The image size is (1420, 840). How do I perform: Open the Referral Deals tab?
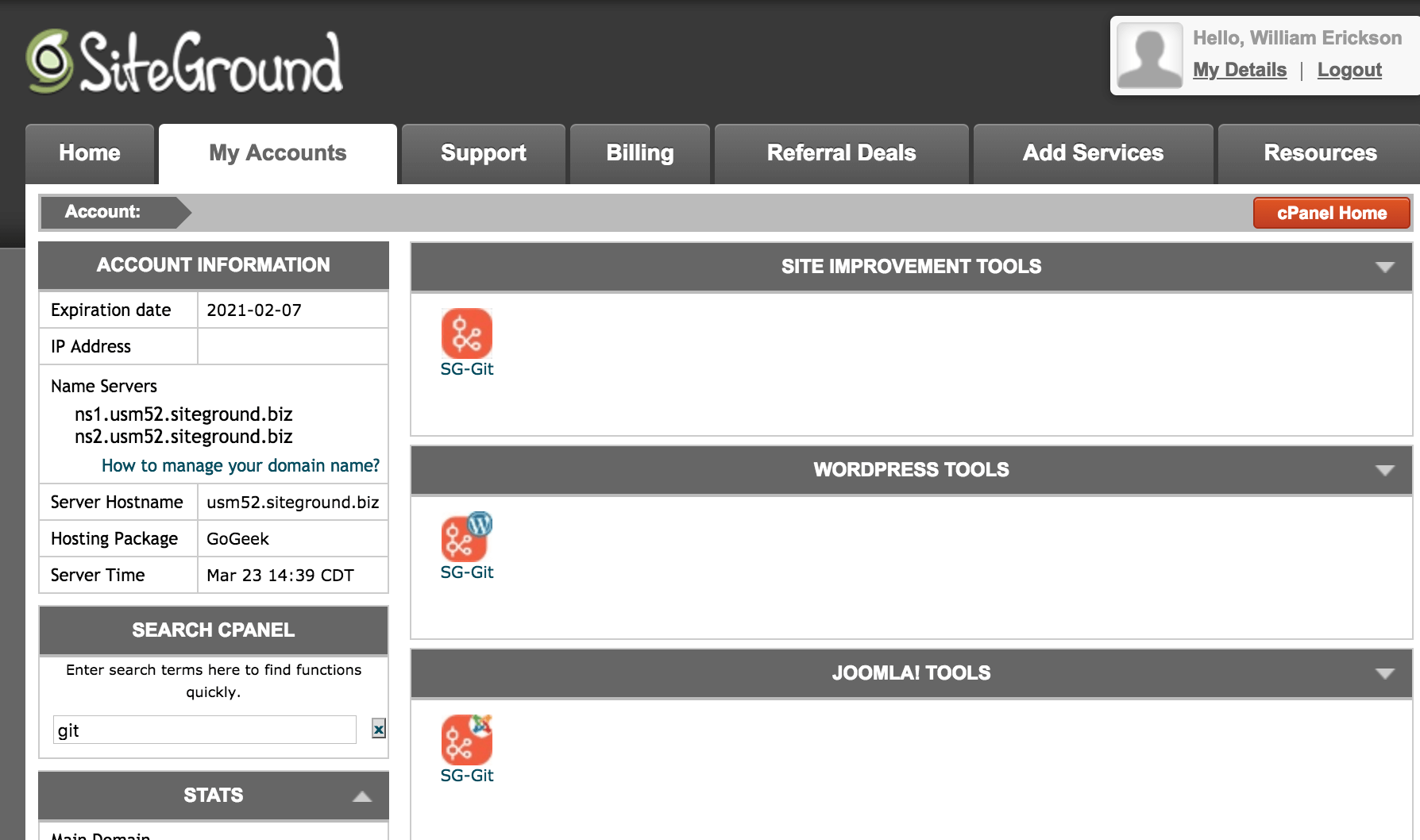(842, 153)
